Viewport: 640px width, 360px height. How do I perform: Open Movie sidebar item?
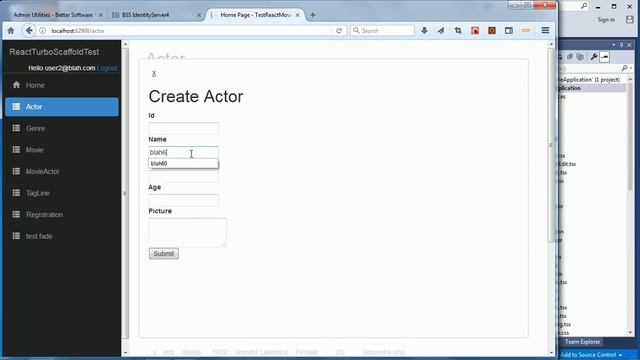point(62,150)
